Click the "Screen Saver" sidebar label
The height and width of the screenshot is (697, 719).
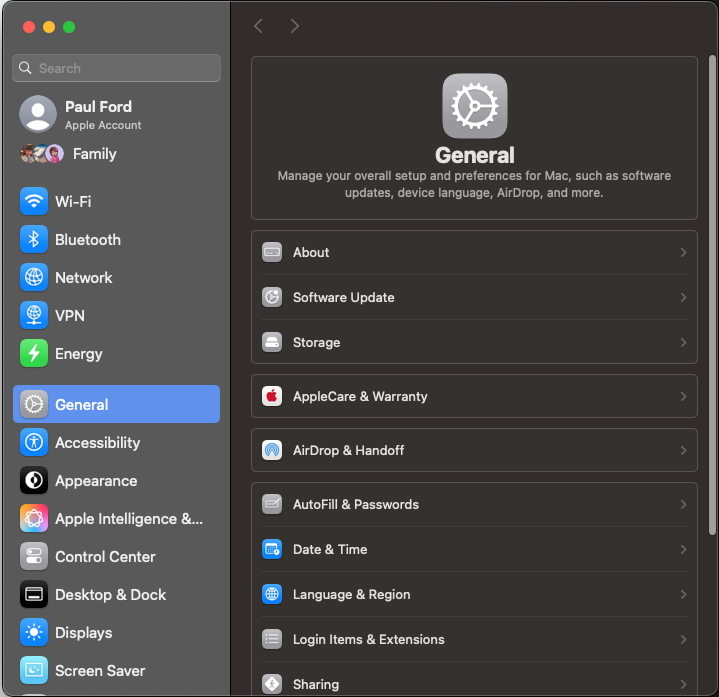[100, 671]
